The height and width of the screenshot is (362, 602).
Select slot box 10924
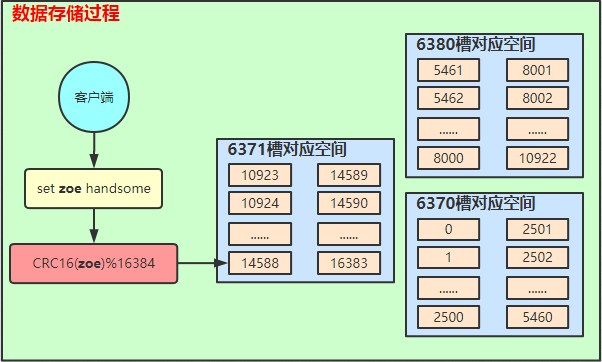260,203
